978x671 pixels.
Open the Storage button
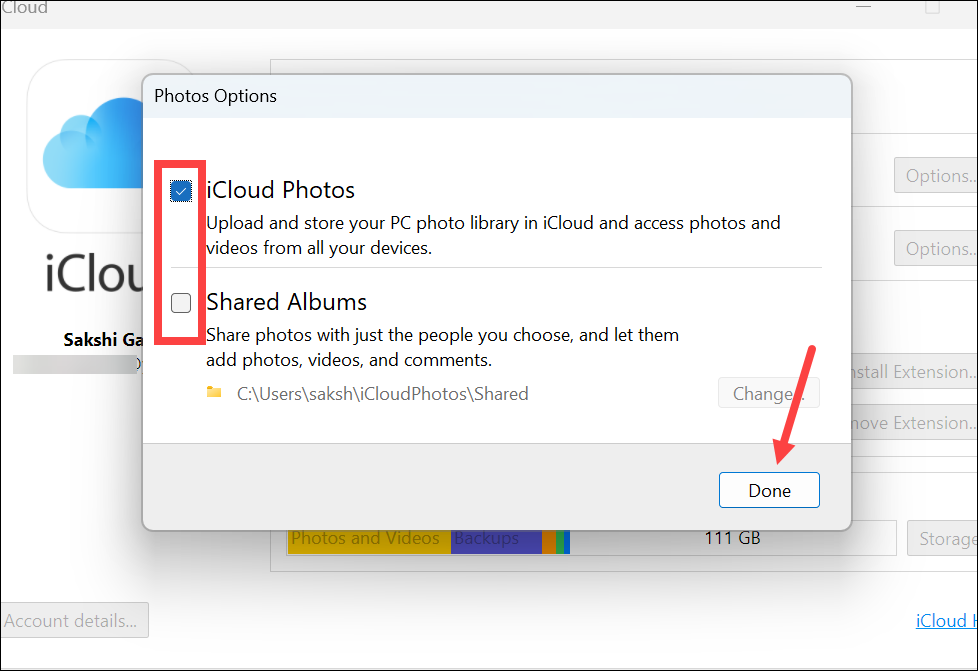pyautogui.click(x=942, y=538)
